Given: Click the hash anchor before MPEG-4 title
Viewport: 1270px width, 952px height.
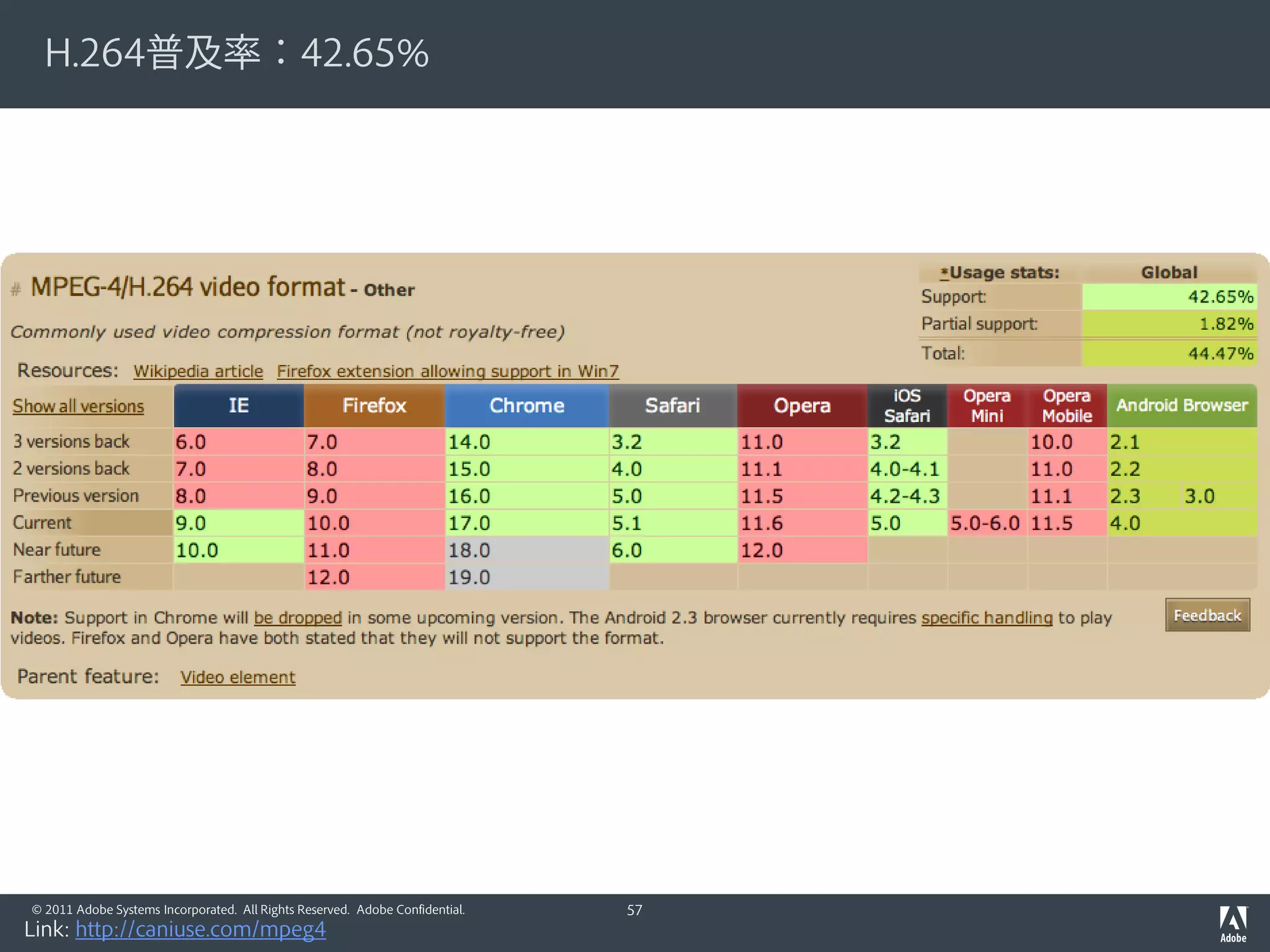Looking at the screenshot, I should click(x=16, y=289).
